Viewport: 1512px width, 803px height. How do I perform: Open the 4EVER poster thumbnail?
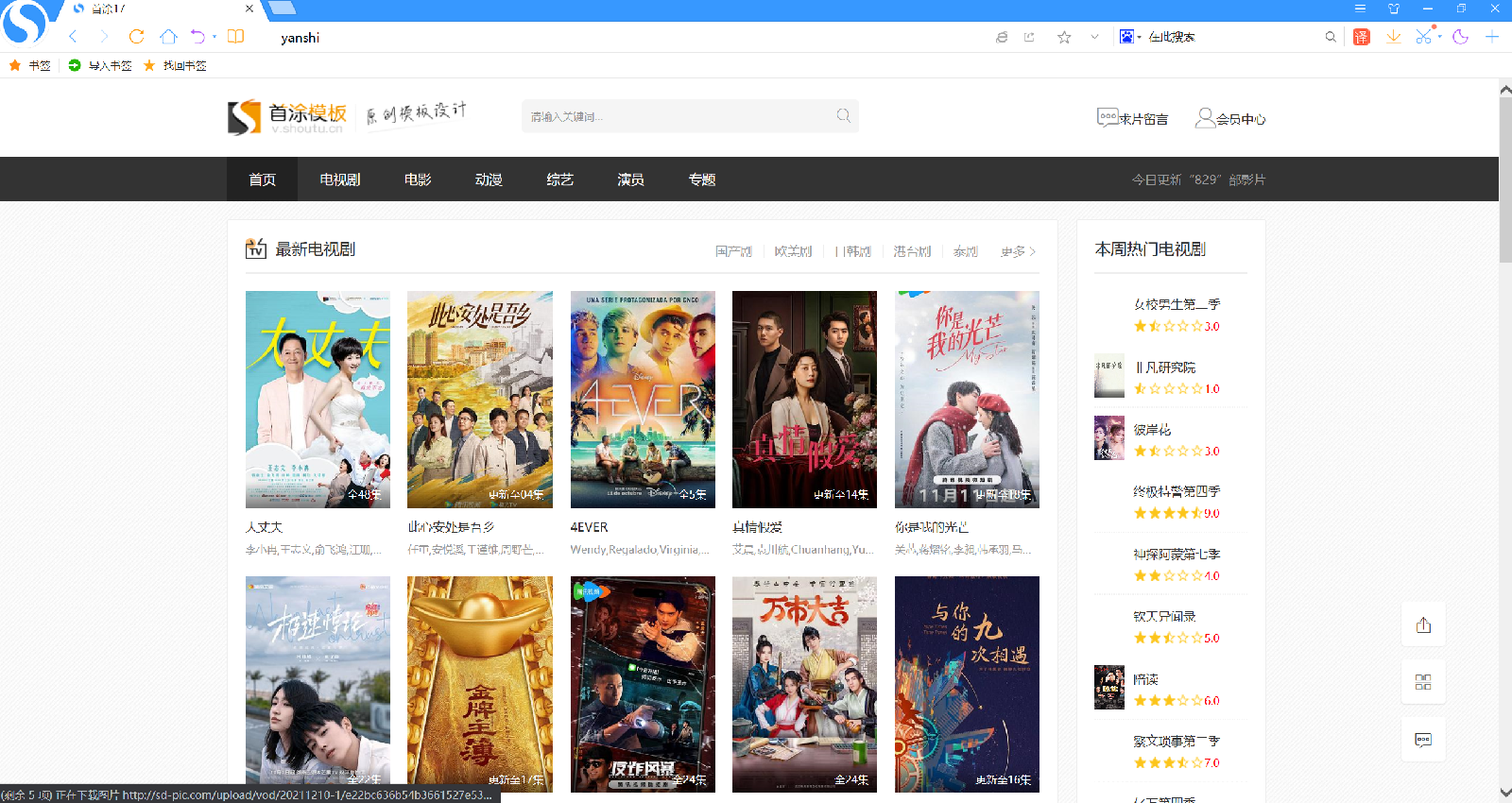tap(643, 399)
